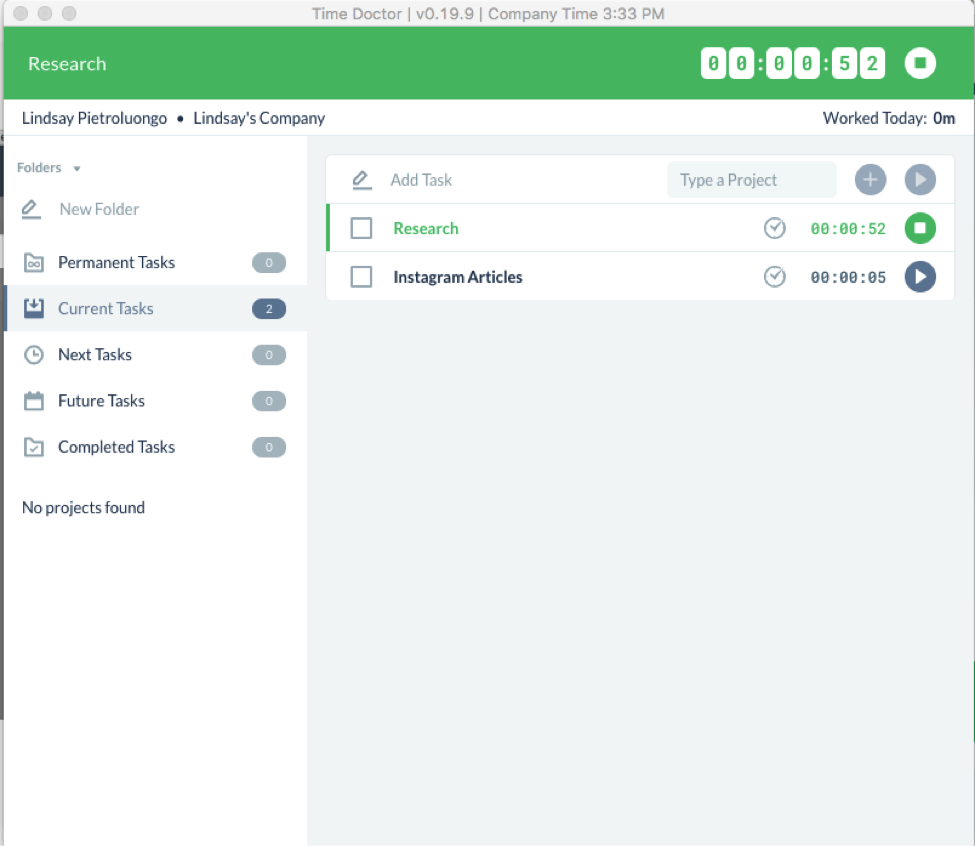
Task: Click the Worked Today 0m label
Action: (x=889, y=118)
